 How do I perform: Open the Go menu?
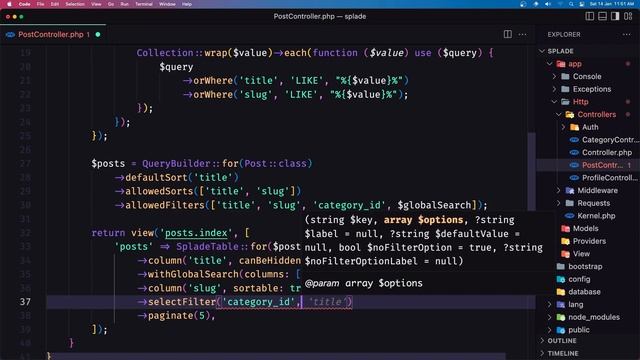point(111,4)
